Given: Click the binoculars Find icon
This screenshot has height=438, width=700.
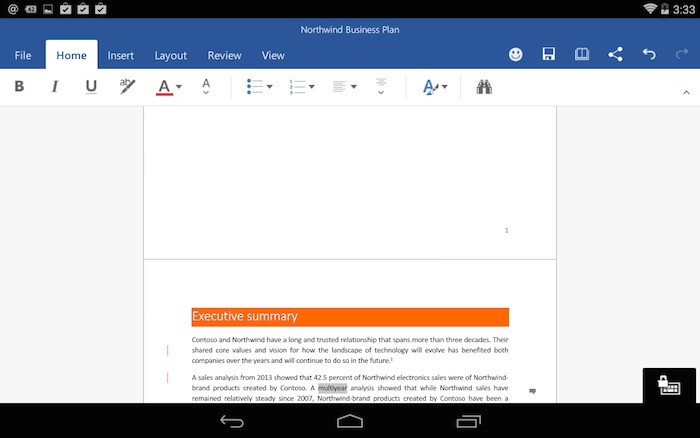Looking at the screenshot, I should (x=485, y=87).
